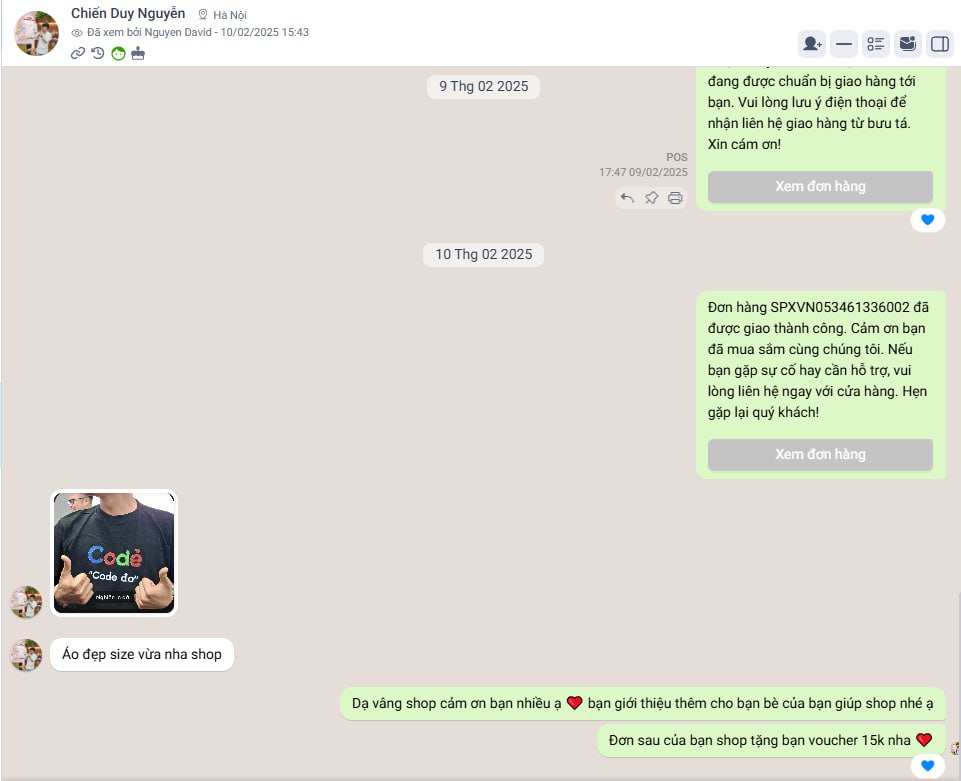Image resolution: width=961 pixels, height=781 pixels.
Task: Click customer avatar in the chat header
Action: (x=37, y=33)
